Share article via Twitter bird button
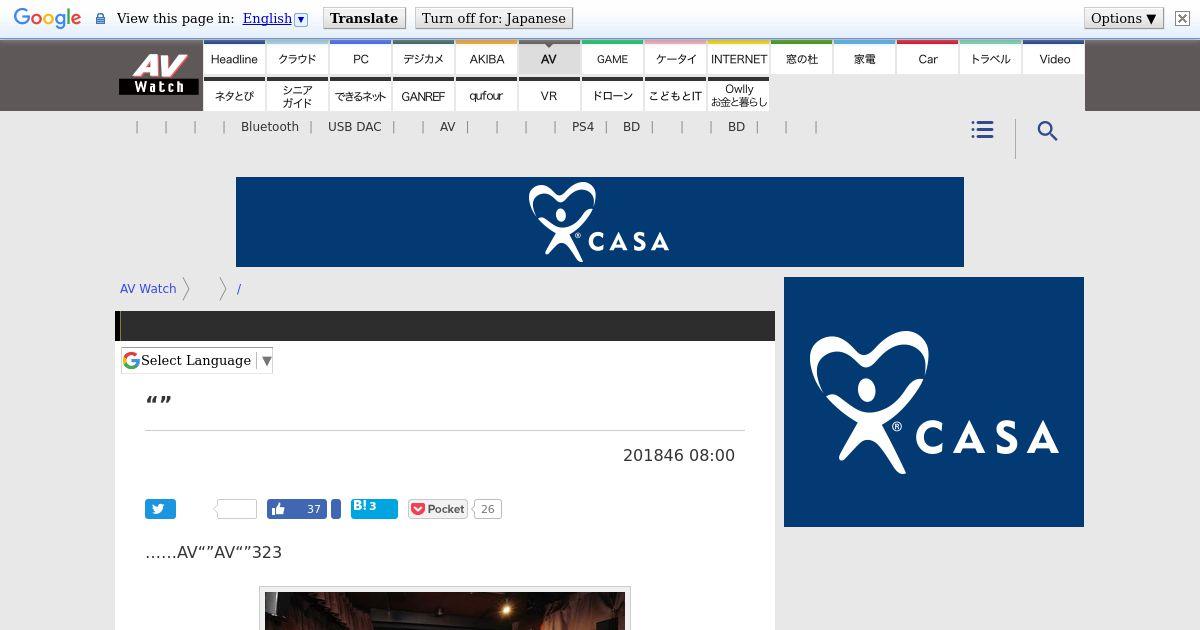The height and width of the screenshot is (630, 1200). 160,509
